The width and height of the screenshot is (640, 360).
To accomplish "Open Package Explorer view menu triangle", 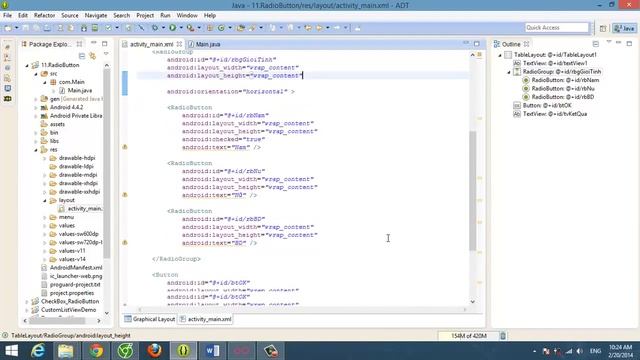I will (106, 54).
